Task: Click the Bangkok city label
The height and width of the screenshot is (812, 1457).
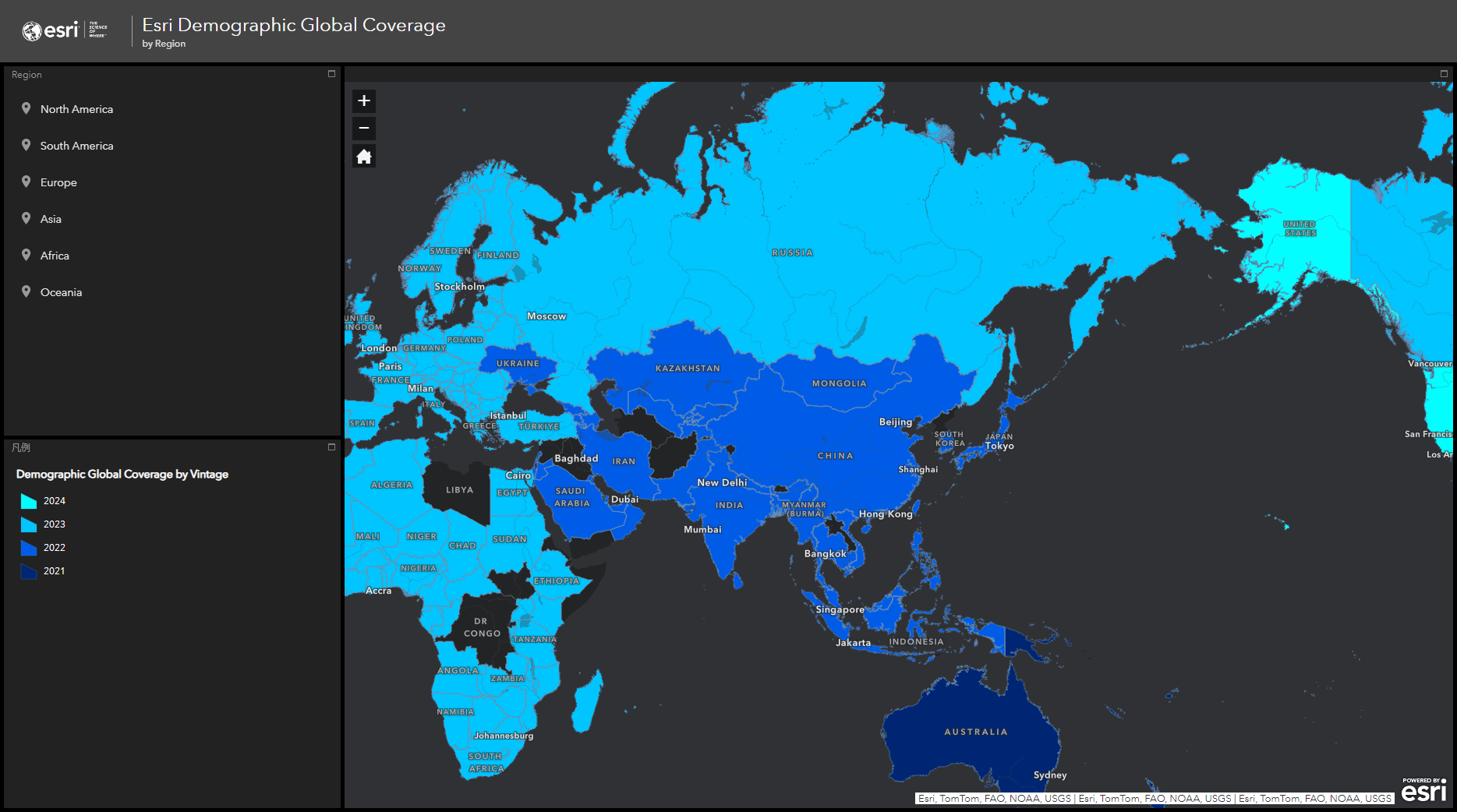Action: [825, 554]
